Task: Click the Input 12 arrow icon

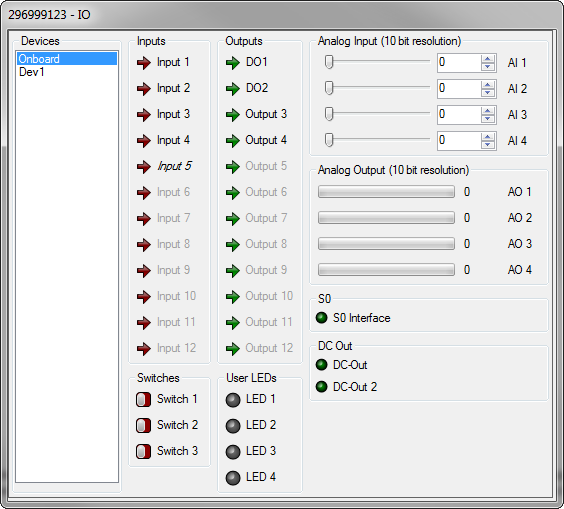Action: coord(144,349)
